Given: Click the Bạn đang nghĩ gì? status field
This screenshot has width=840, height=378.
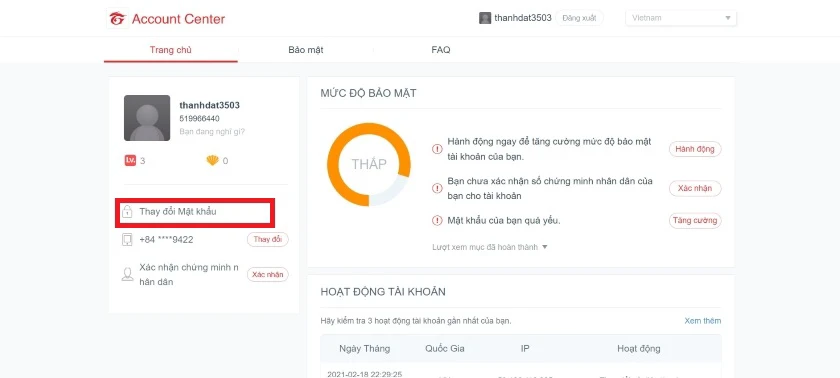Looking at the screenshot, I should 212,131.
